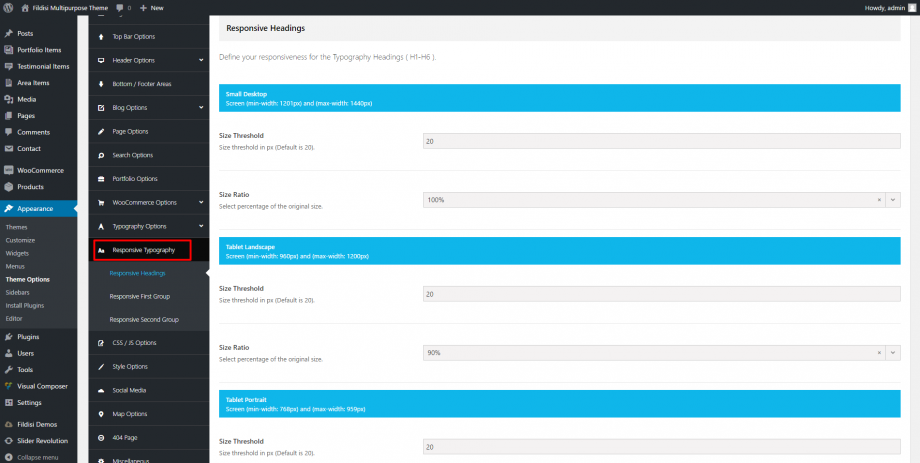Open the comments bubble icon in admin bar

tap(120, 8)
